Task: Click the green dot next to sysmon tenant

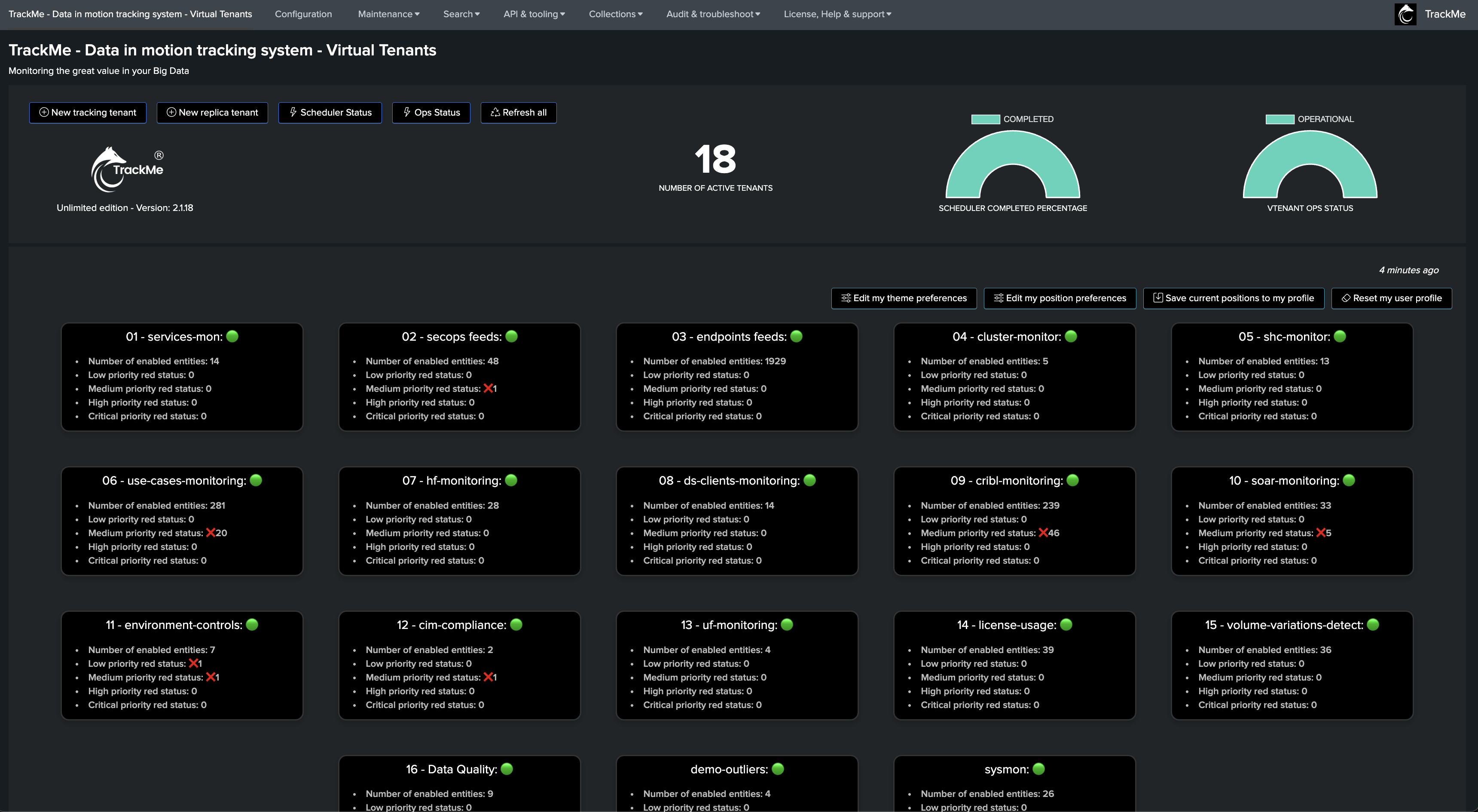Action: 1038,769
